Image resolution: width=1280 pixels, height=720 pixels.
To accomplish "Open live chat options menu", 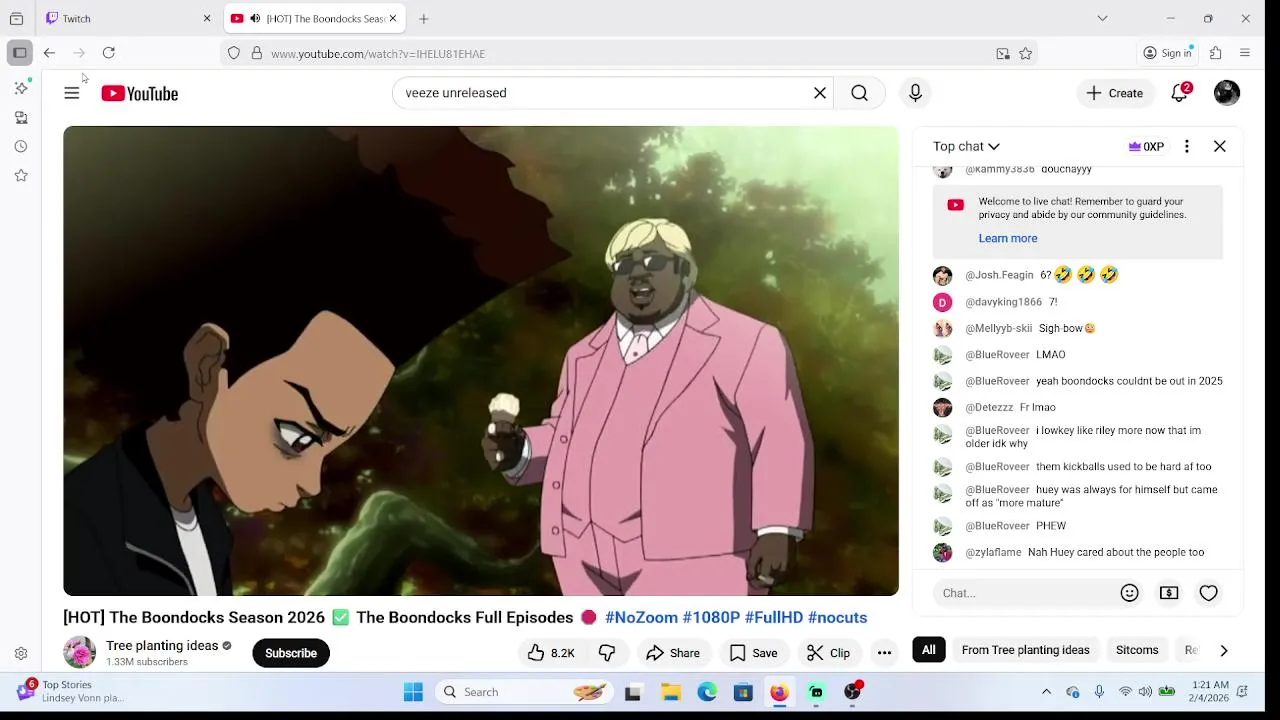I will pos(1187,146).
